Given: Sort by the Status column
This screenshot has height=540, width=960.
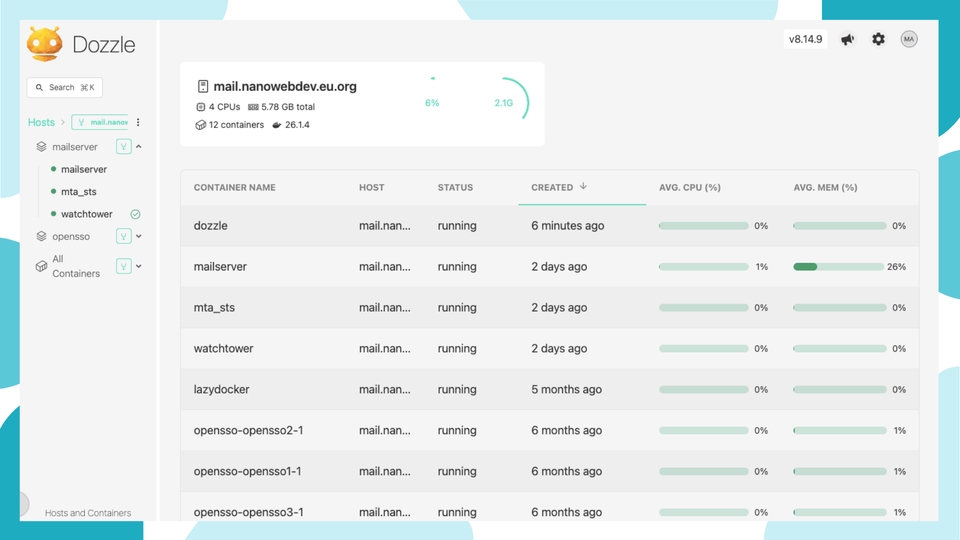Looking at the screenshot, I should [455, 187].
